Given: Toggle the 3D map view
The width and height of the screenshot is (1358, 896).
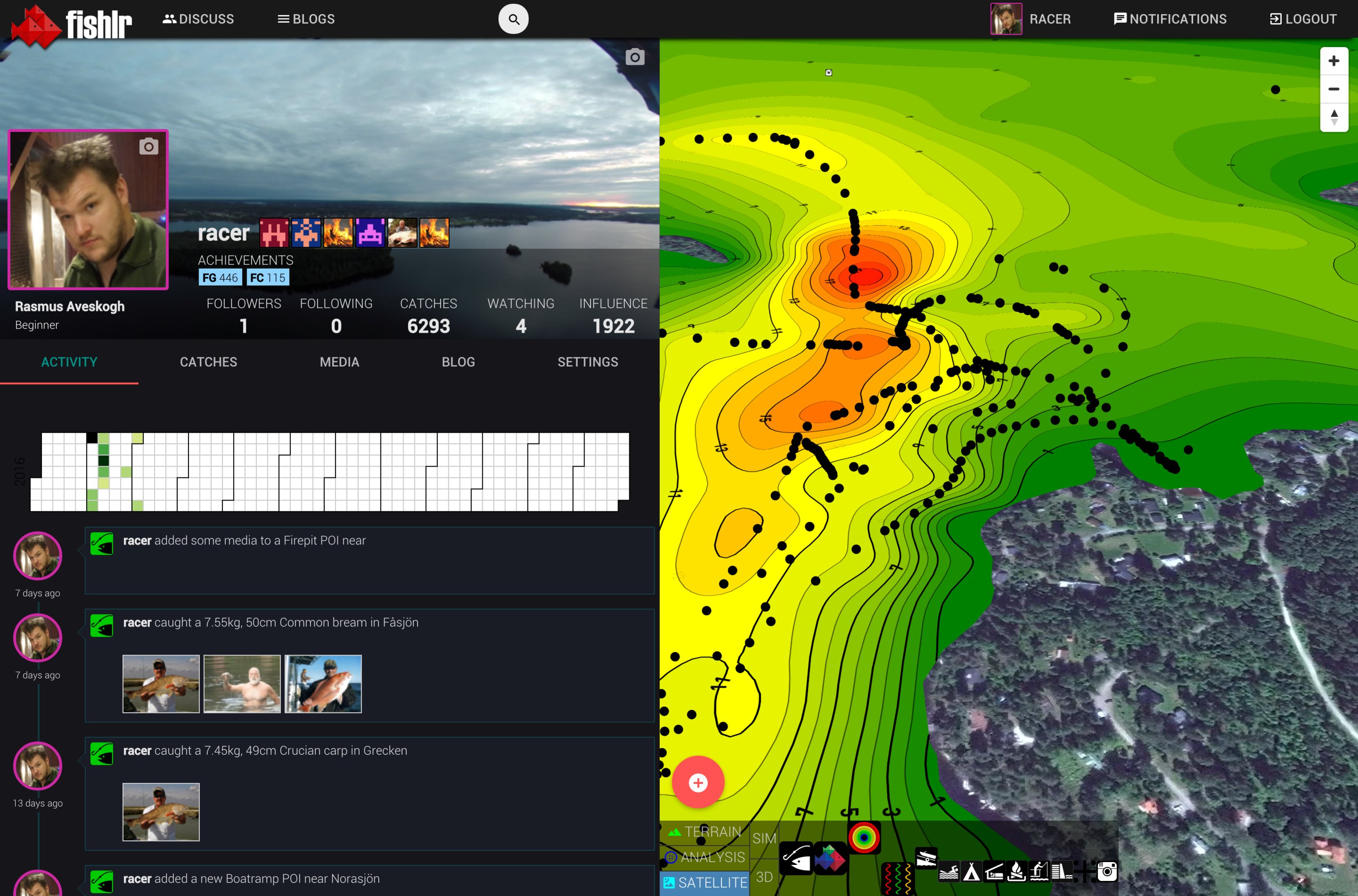Looking at the screenshot, I should [764, 877].
